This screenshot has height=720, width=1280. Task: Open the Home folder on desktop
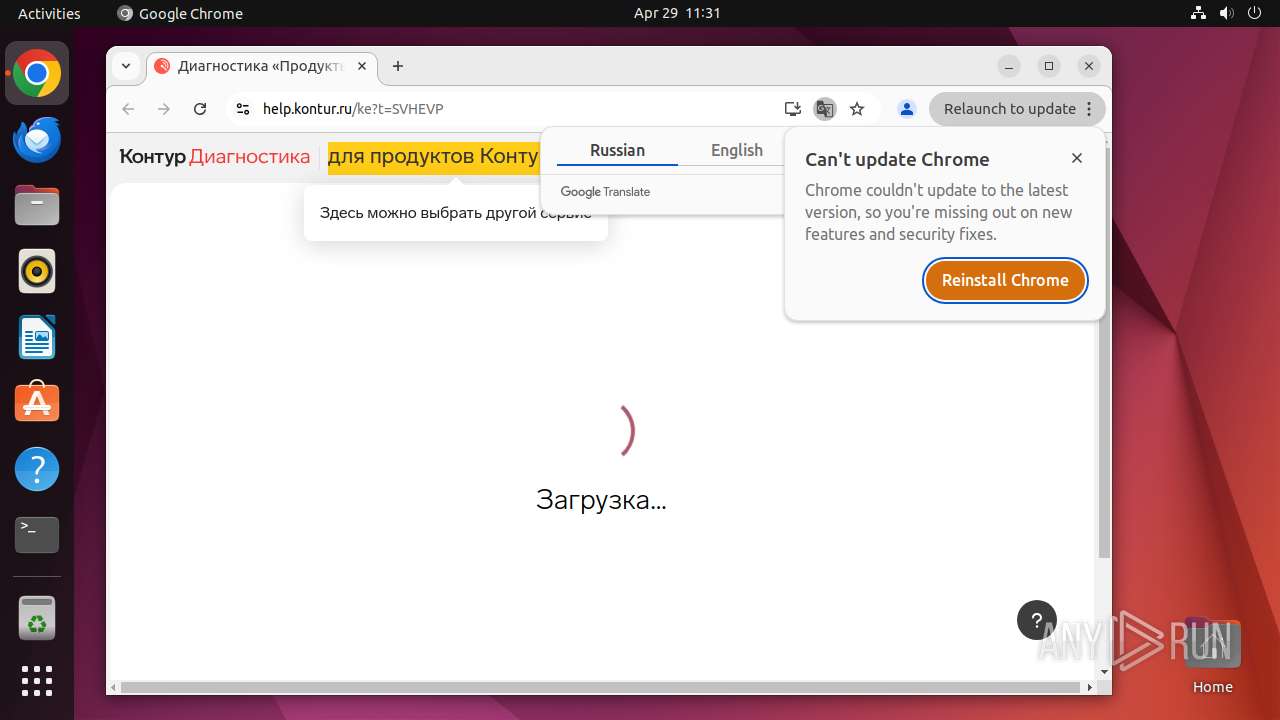1213,656
